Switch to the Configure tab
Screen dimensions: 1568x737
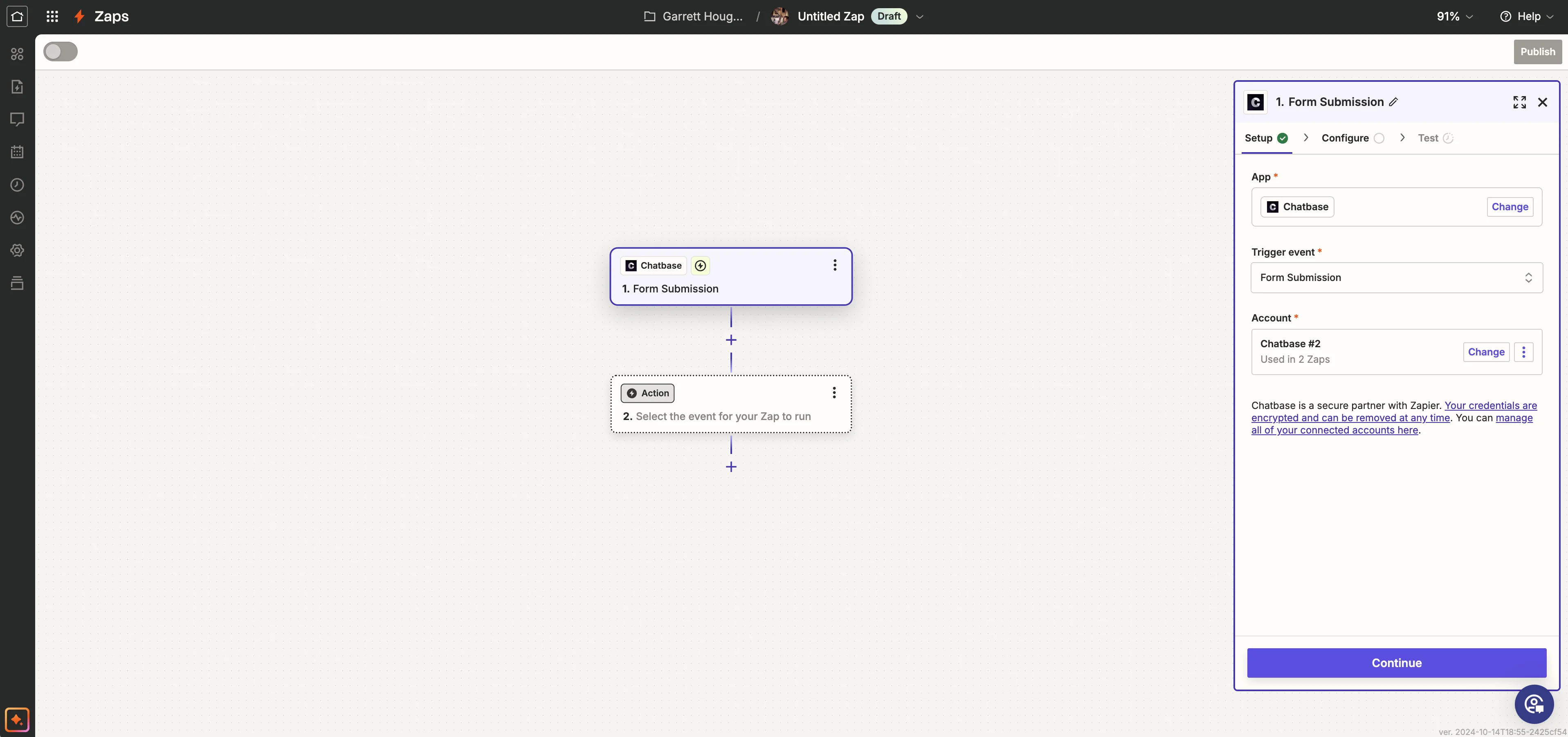(x=1345, y=138)
